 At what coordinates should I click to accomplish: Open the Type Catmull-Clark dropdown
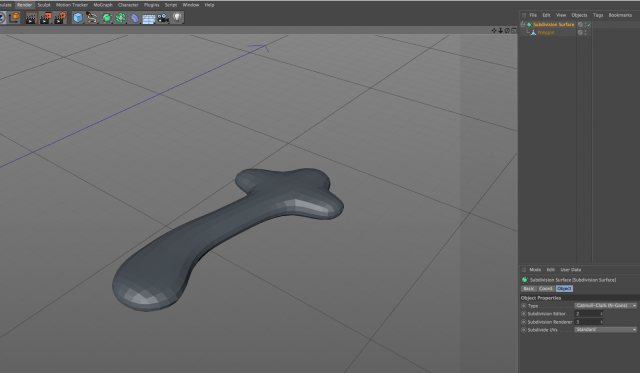606,305
